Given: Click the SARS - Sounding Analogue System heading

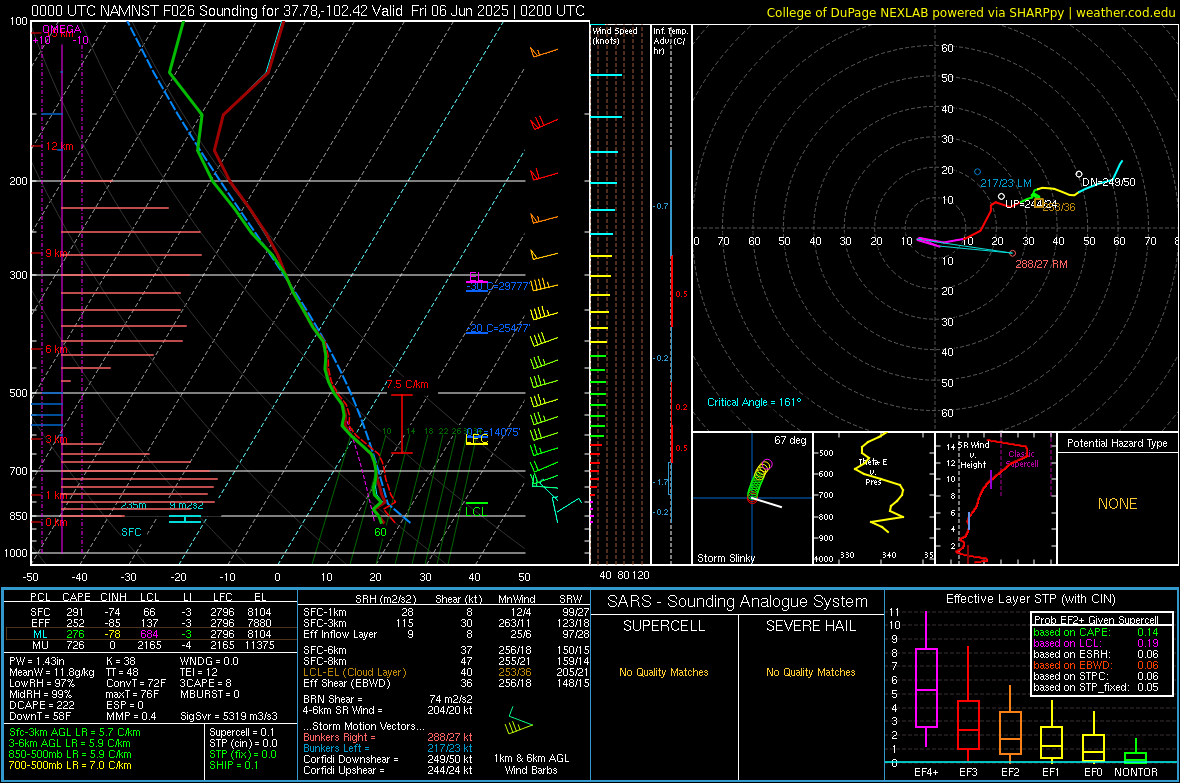Looking at the screenshot, I should point(737,601).
